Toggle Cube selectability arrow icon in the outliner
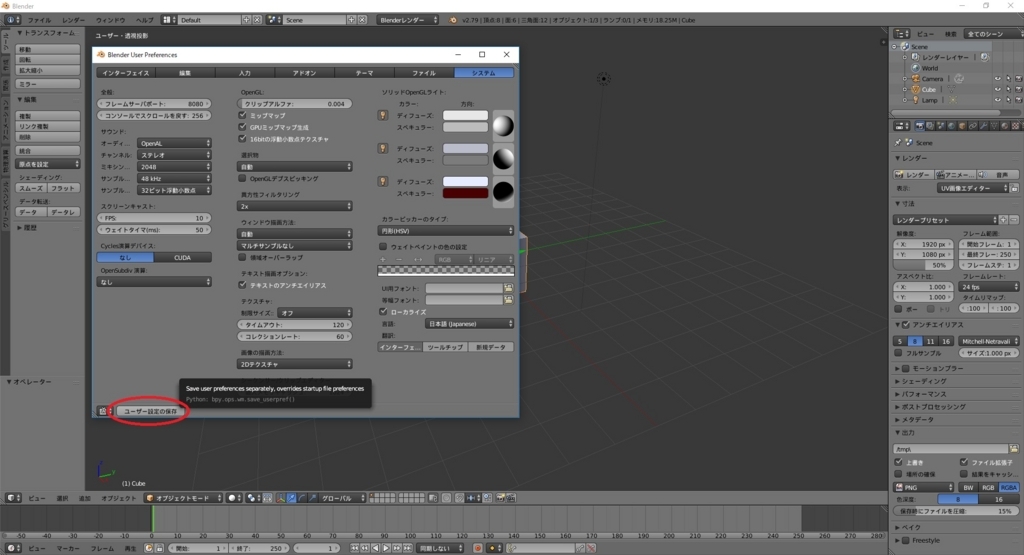The height and width of the screenshot is (555, 1024). pyautogui.click(x=1008, y=89)
